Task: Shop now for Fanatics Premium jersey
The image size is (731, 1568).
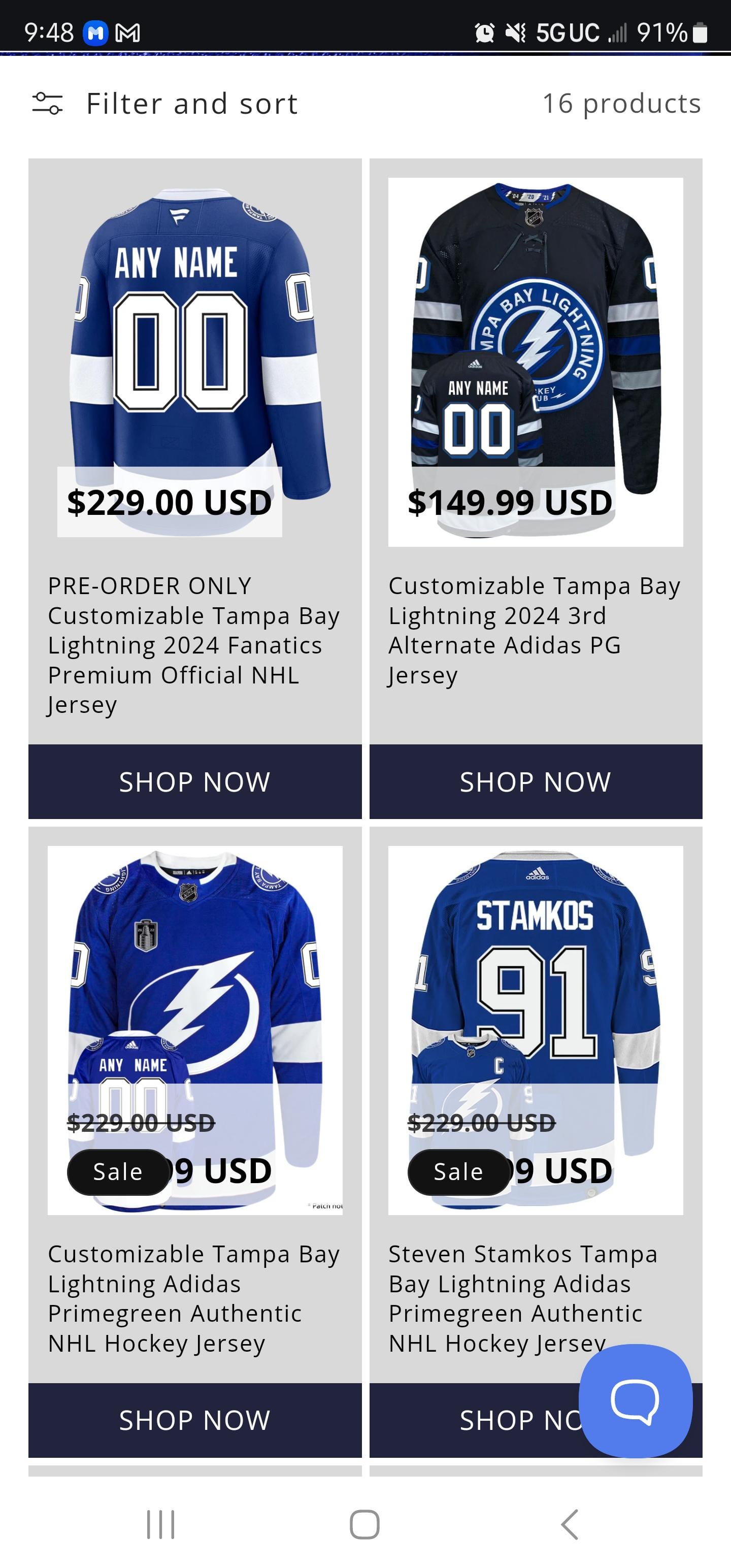Action: [195, 781]
